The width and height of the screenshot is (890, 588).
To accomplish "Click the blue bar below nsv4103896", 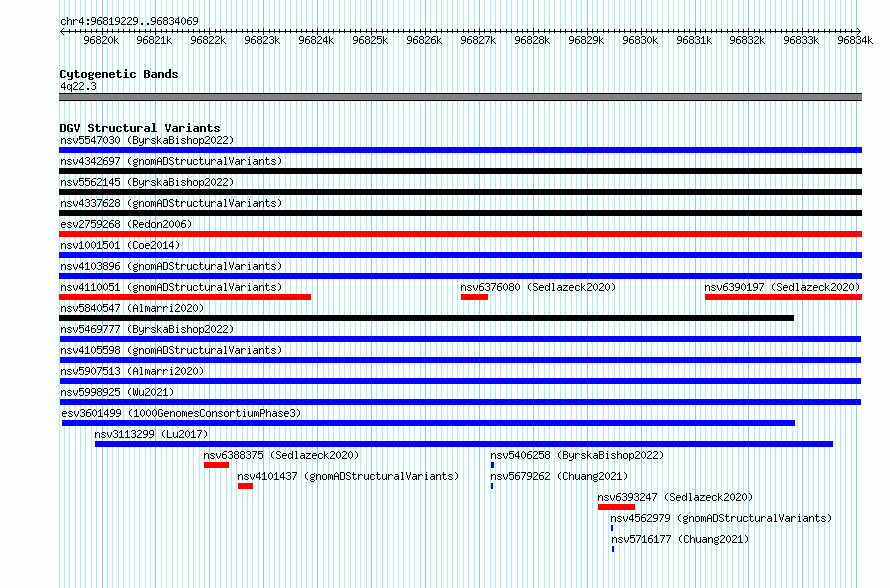I will (460, 276).
